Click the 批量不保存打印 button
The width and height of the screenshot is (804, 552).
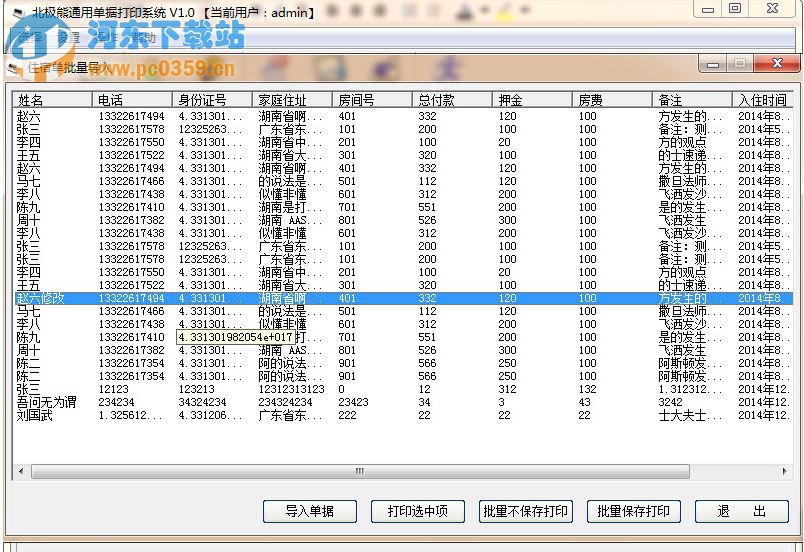coord(526,511)
